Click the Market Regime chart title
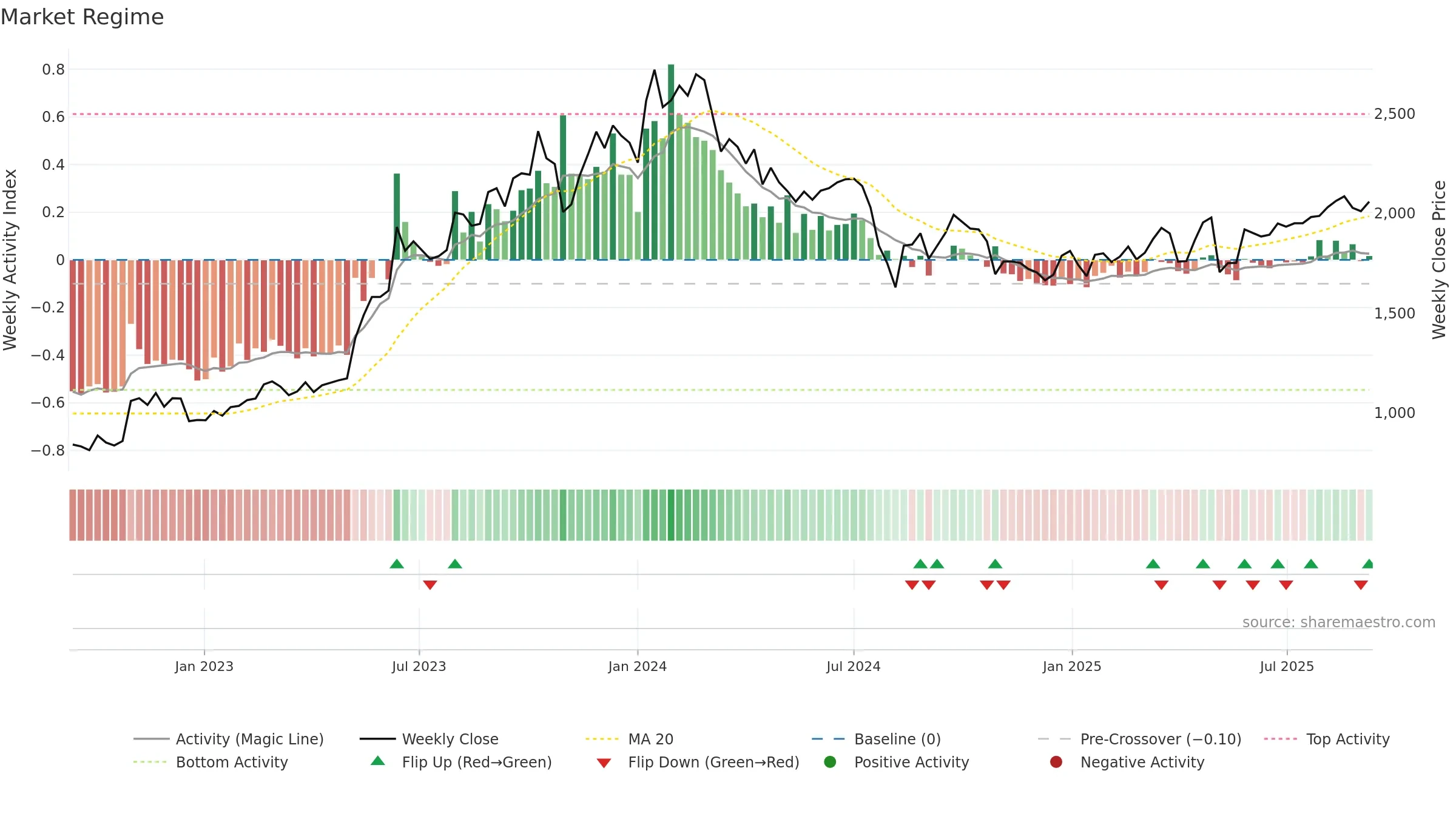 (x=82, y=17)
